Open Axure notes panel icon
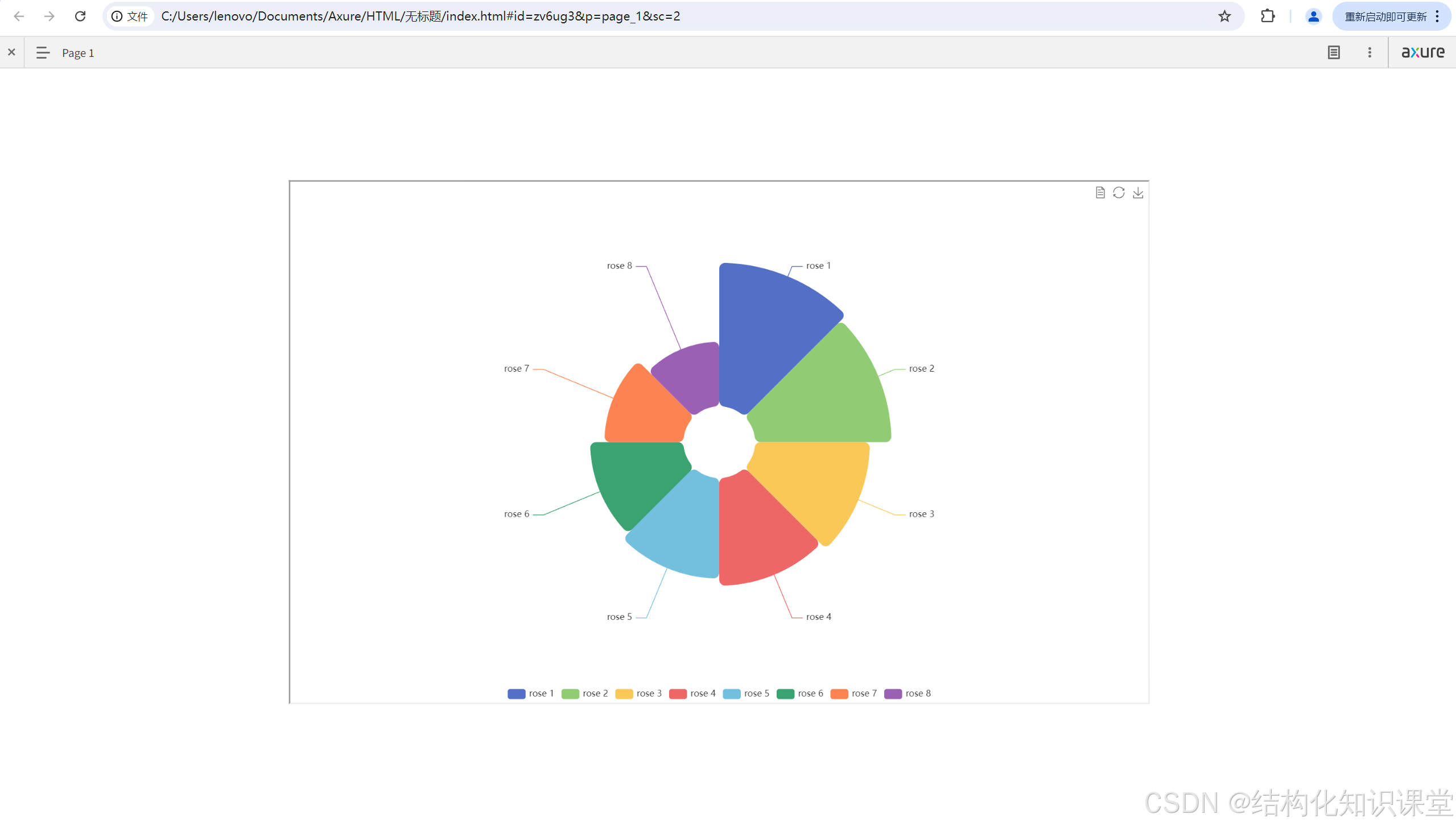This screenshot has height=827, width=1456. 1334,52
